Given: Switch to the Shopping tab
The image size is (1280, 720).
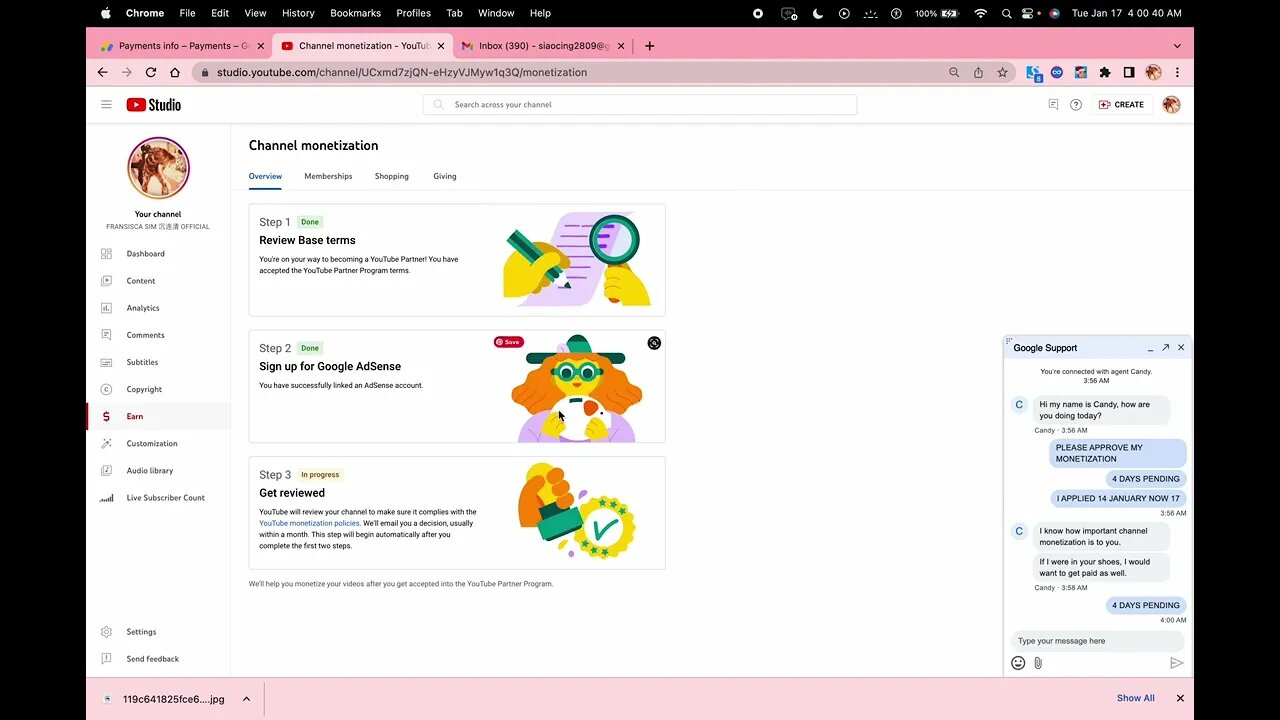Looking at the screenshot, I should 392,176.
